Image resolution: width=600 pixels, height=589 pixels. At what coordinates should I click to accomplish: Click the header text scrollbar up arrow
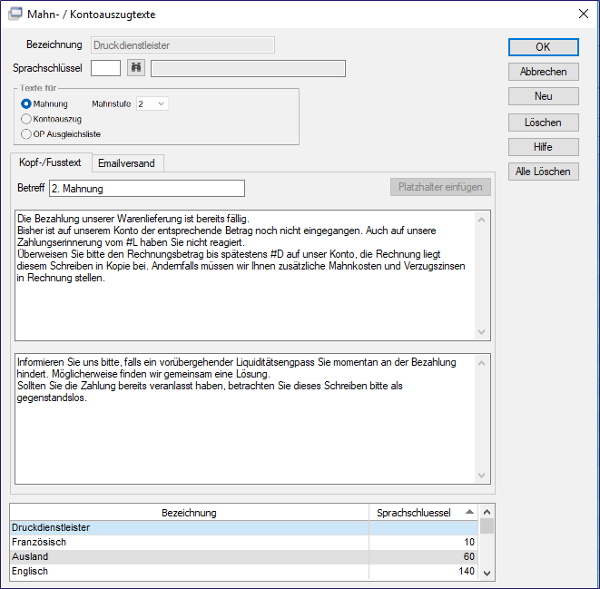click(x=482, y=220)
